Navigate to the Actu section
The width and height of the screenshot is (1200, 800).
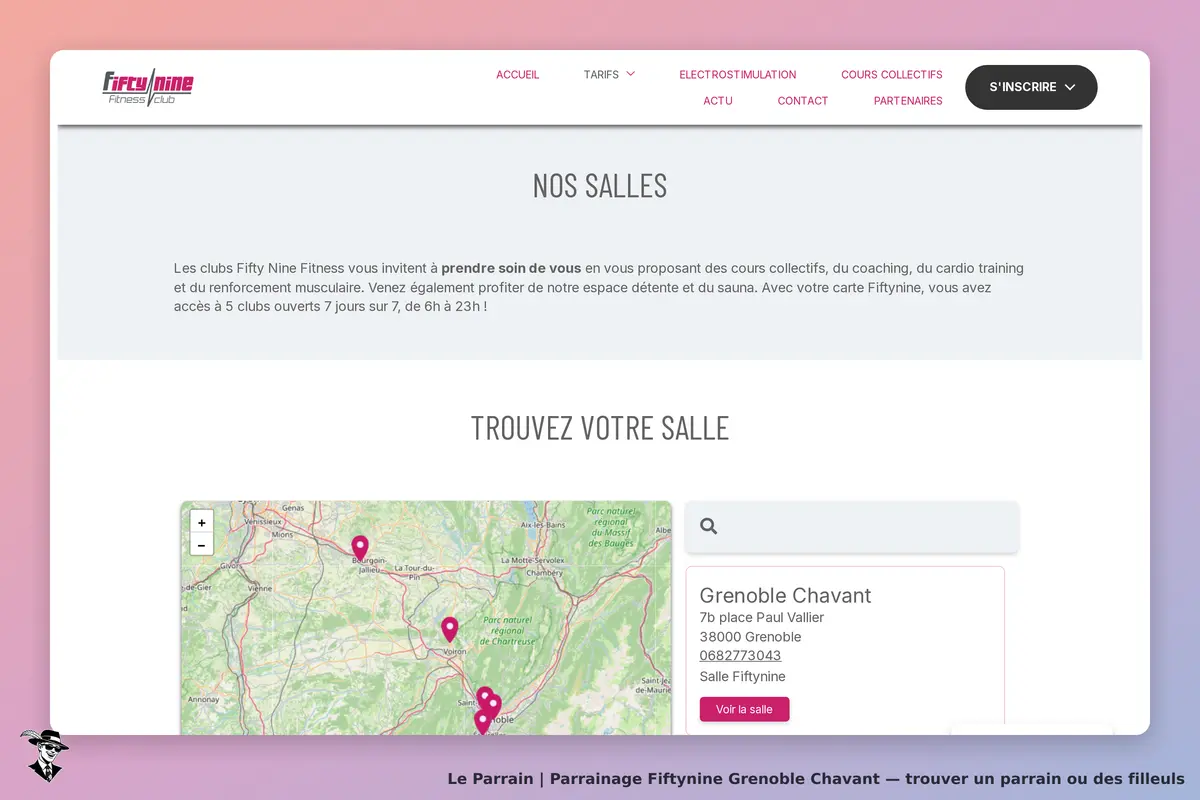[718, 101]
